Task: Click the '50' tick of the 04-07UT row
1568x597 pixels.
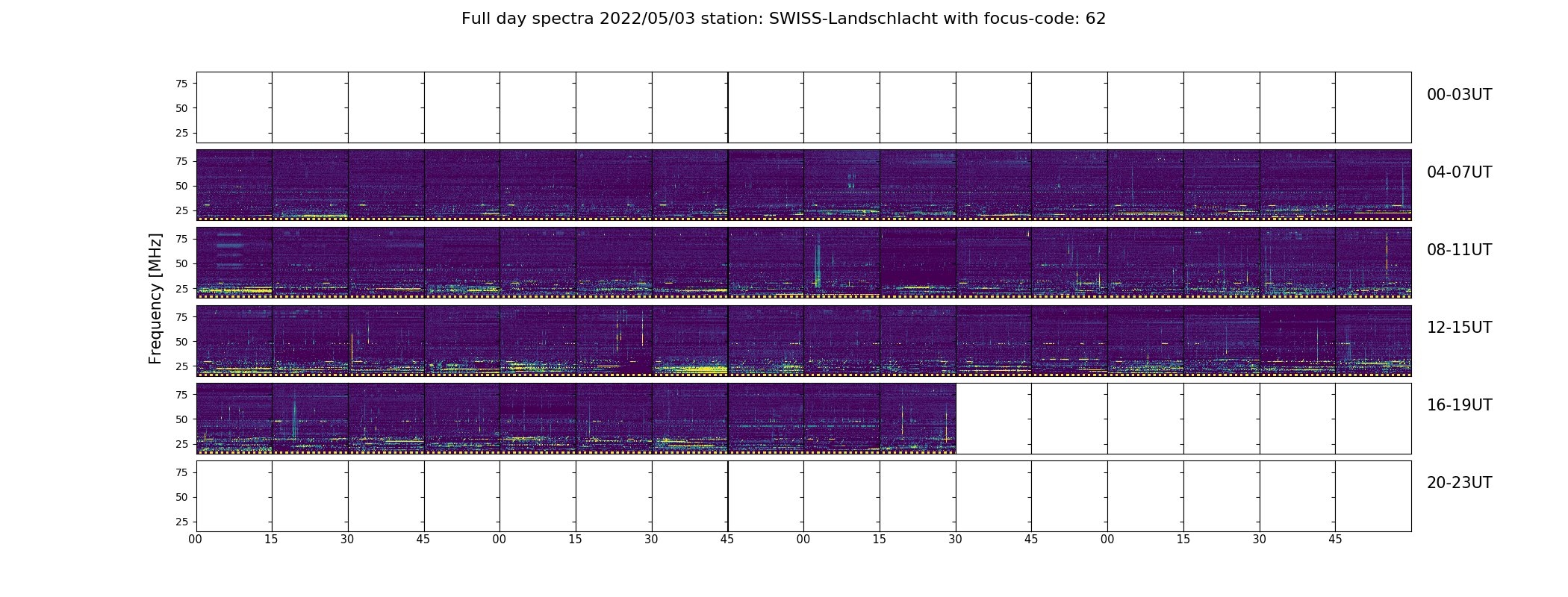Action: click(x=181, y=186)
